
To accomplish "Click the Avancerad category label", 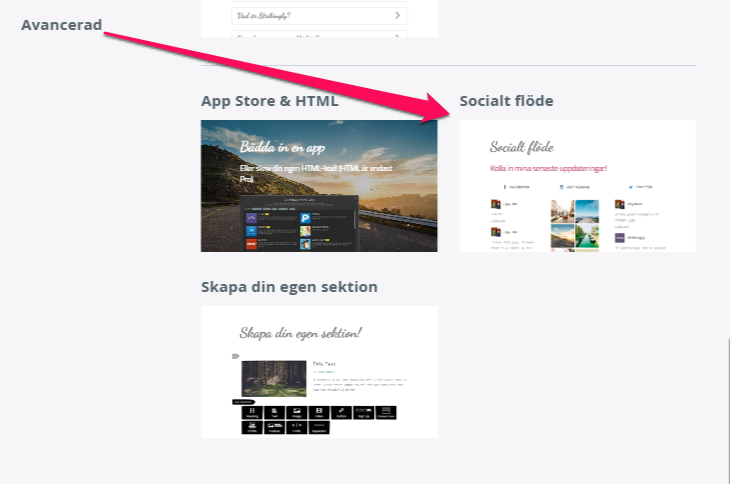I will 61,25.
